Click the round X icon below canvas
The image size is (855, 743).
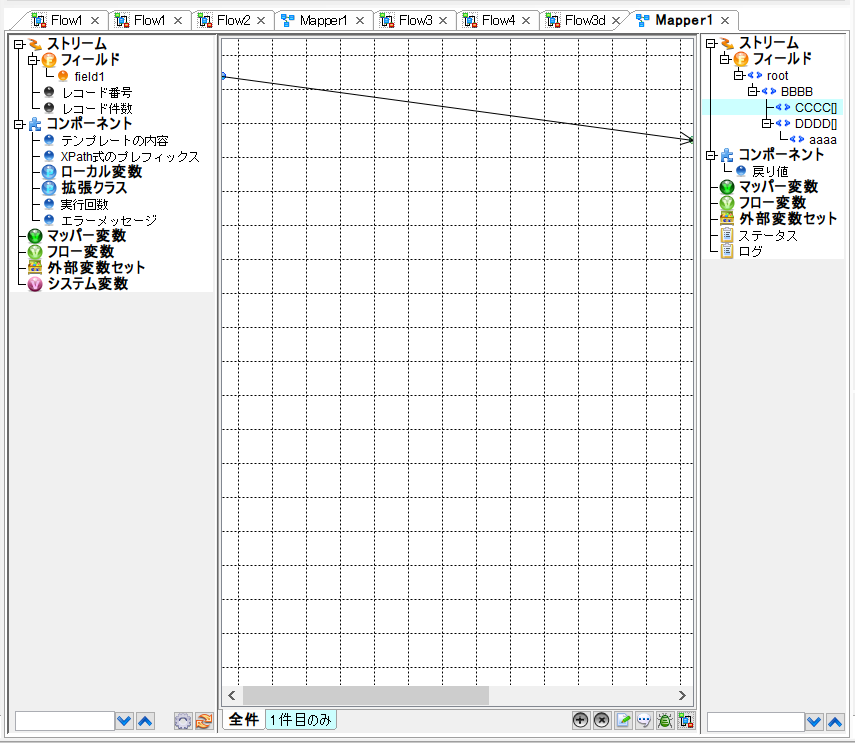(601, 720)
